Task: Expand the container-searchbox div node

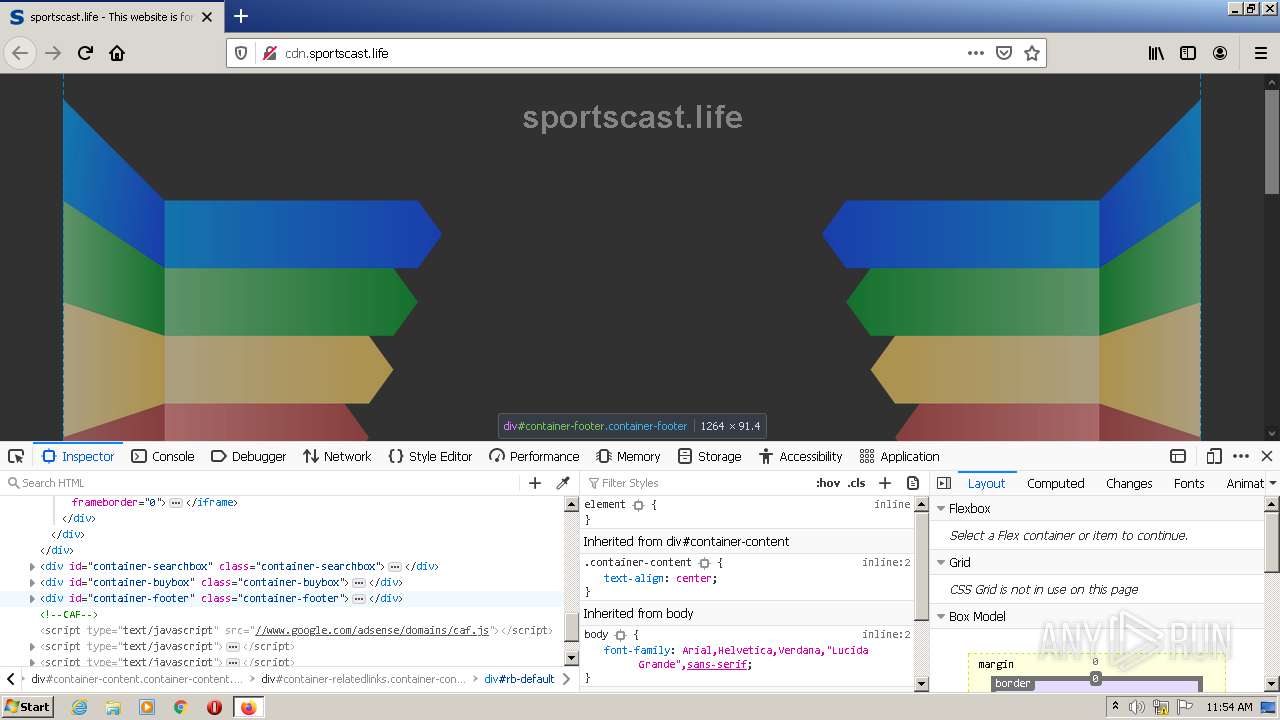Action: [x=32, y=567]
